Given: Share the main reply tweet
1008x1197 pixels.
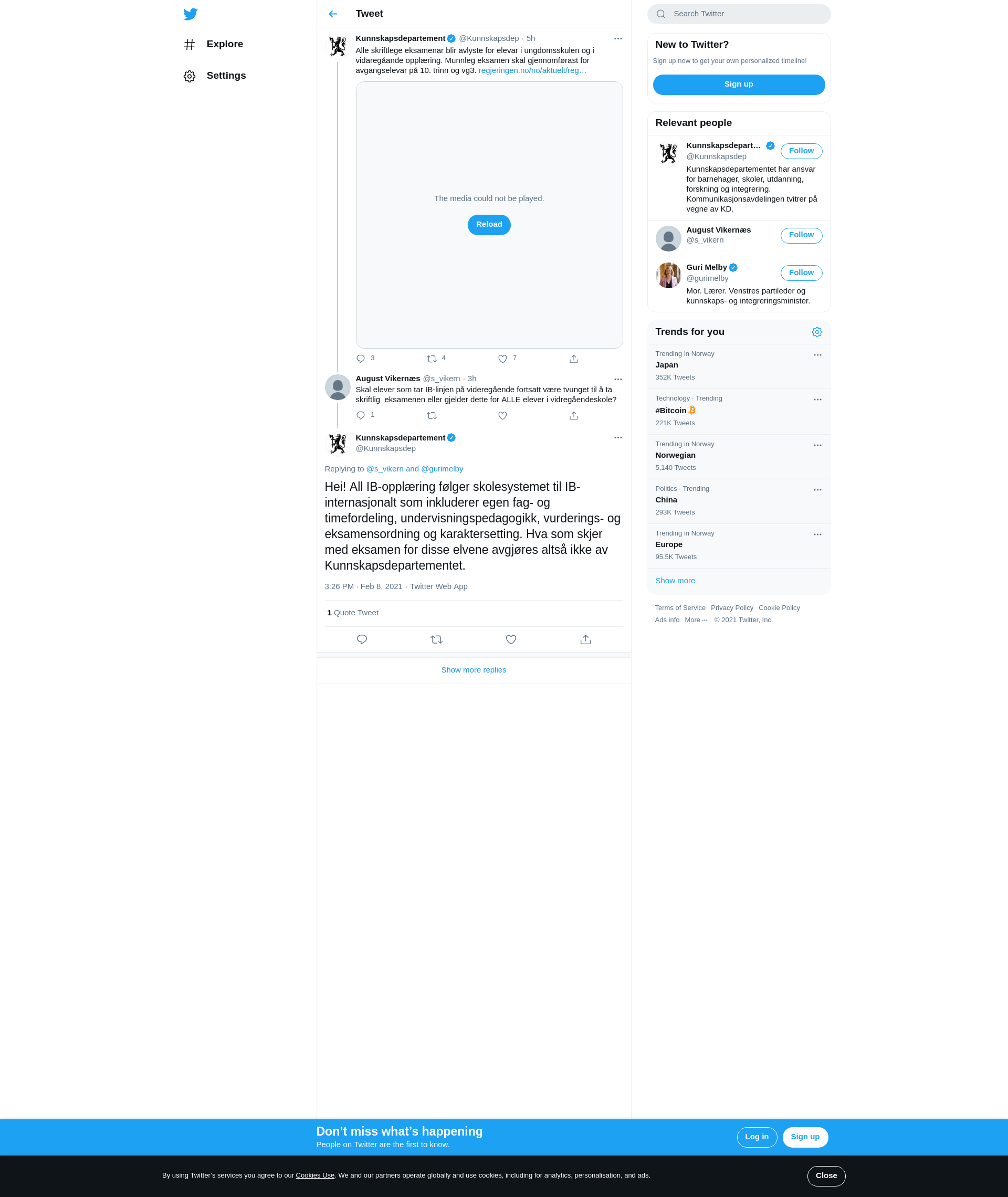Looking at the screenshot, I should 585,639.
